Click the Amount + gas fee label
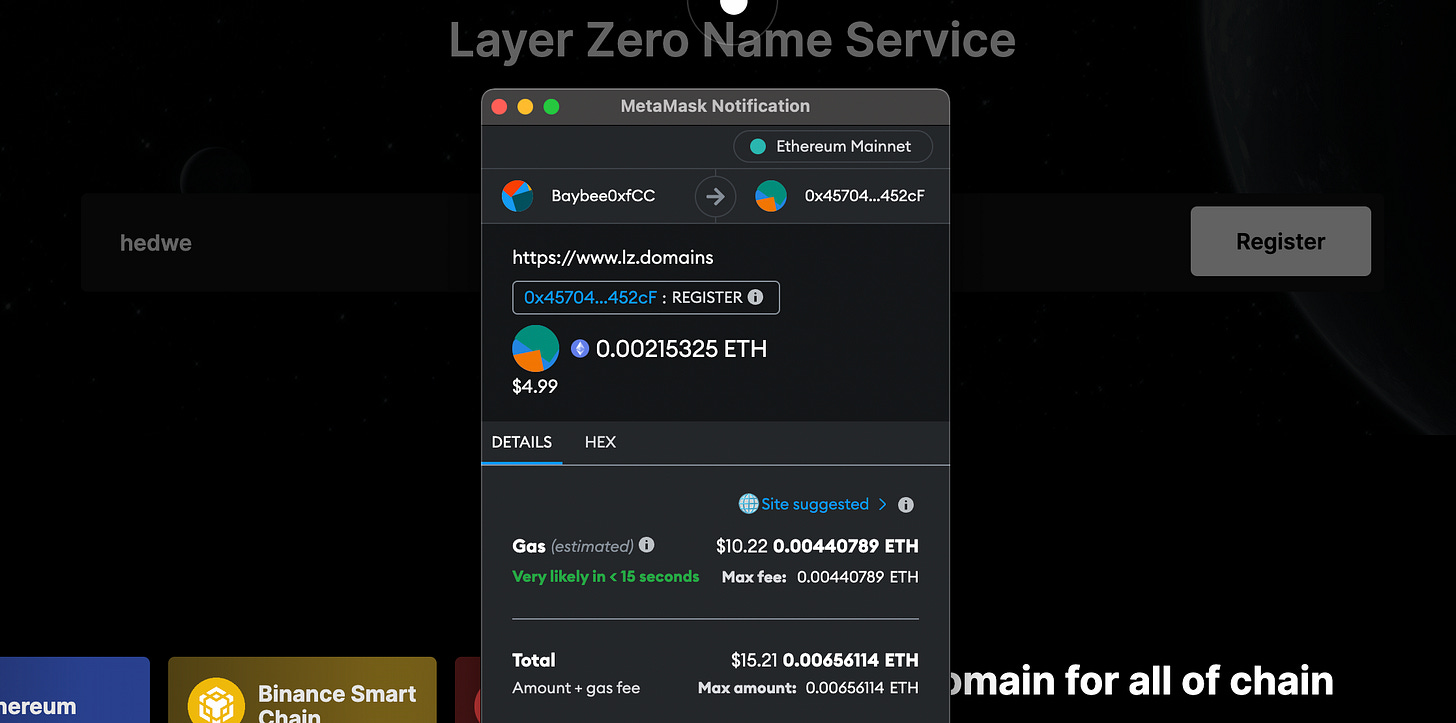Image resolution: width=1456 pixels, height=723 pixels. coord(576,688)
